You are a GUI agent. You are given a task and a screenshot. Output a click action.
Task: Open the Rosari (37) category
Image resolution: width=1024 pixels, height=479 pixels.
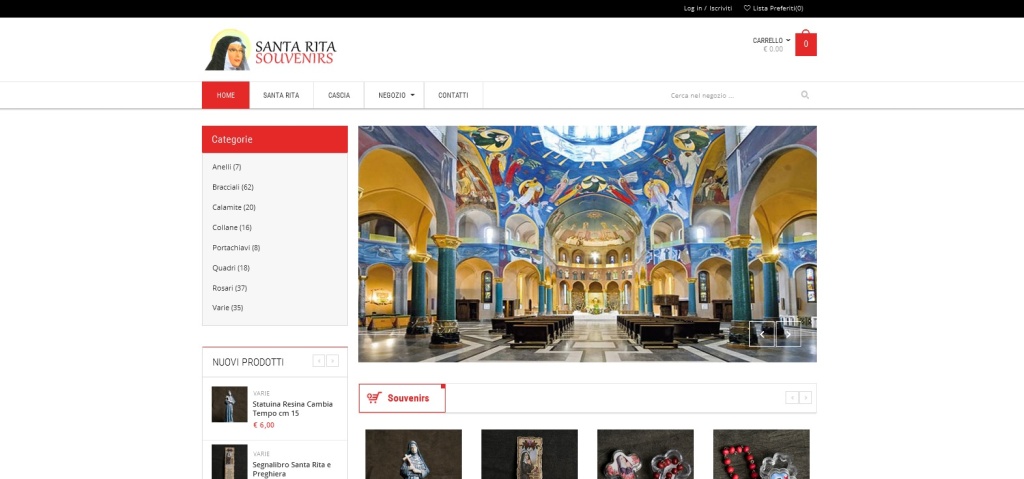coord(229,288)
